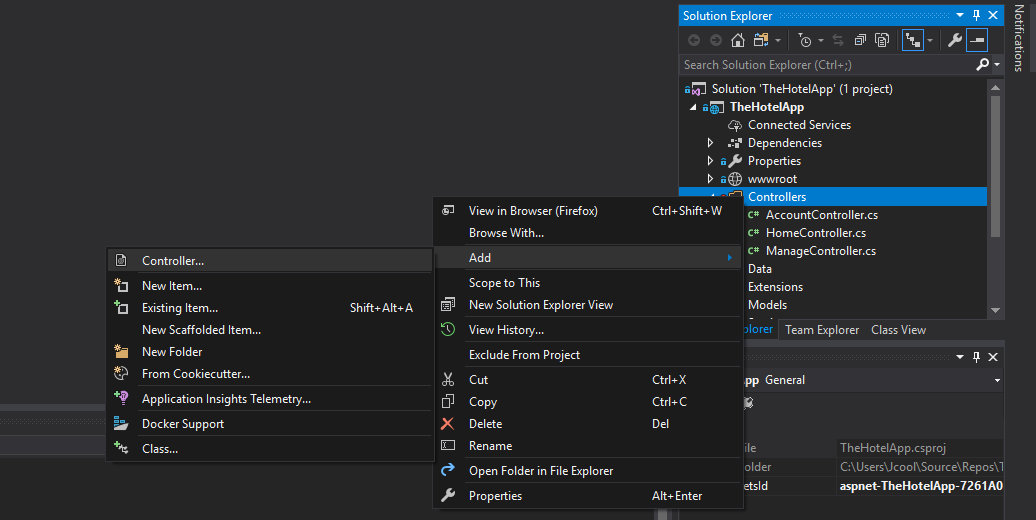The height and width of the screenshot is (520, 1036).
Task: Open the General object combo box dropdown
Action: pos(997,380)
